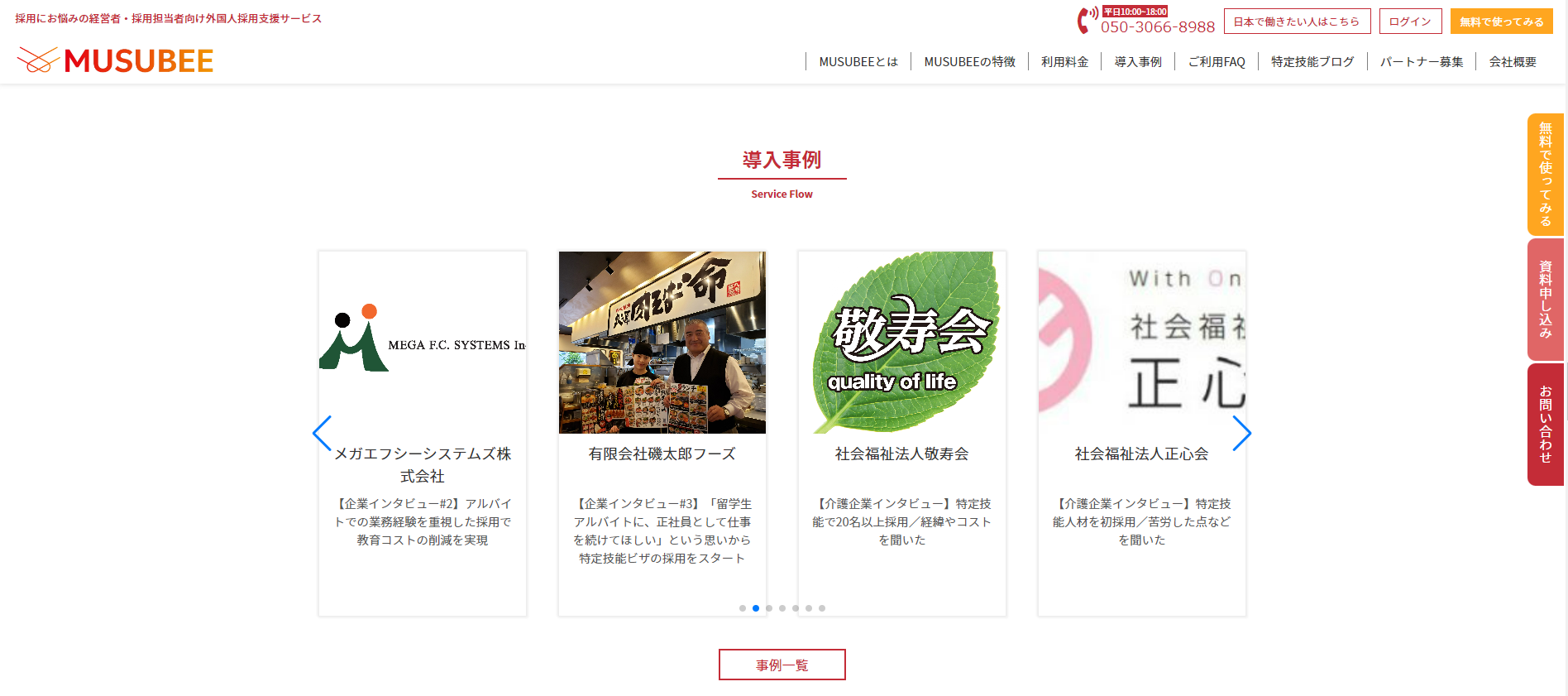
Task: Open 有限会社磯太郎フーズ case title
Action: coord(662,454)
